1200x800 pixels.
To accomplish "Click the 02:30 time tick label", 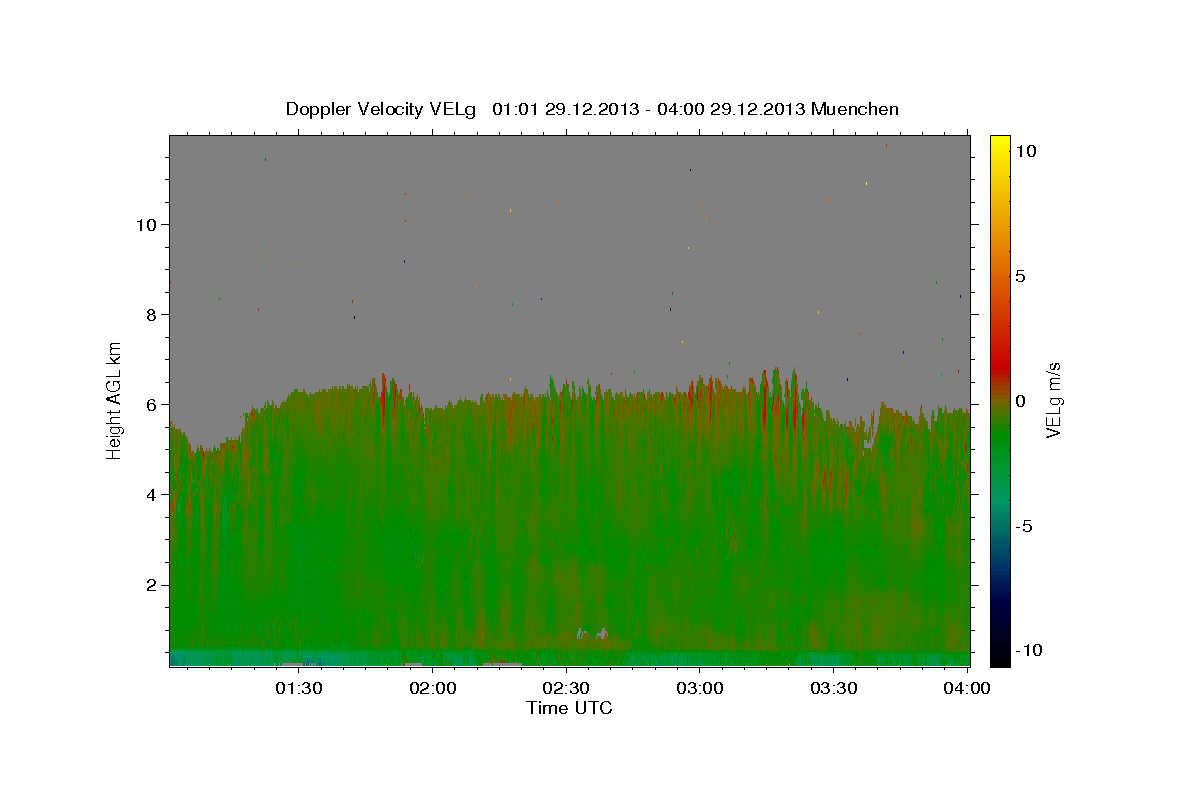I will click(x=566, y=688).
